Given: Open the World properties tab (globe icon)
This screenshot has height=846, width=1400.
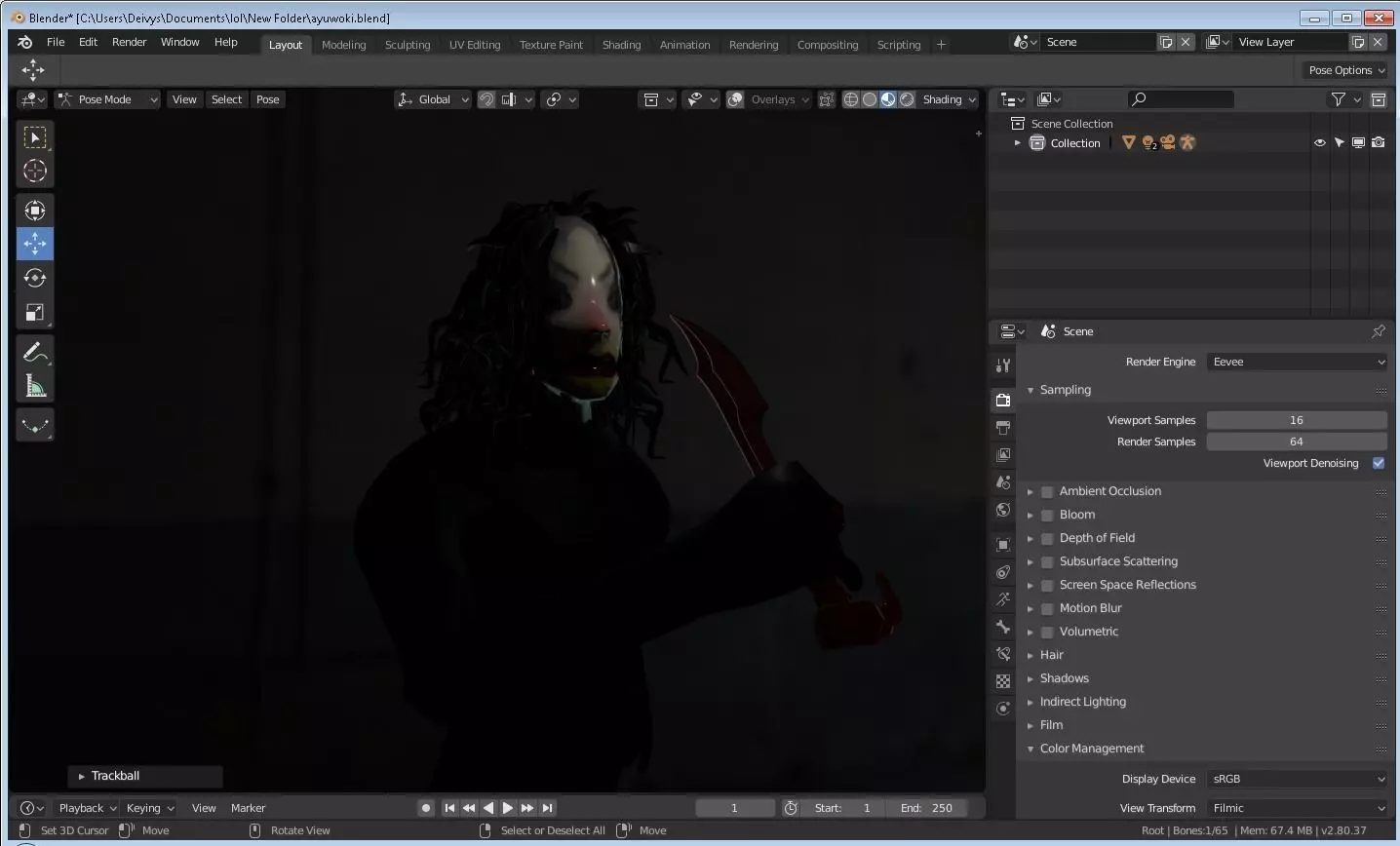Looking at the screenshot, I should point(1003,510).
